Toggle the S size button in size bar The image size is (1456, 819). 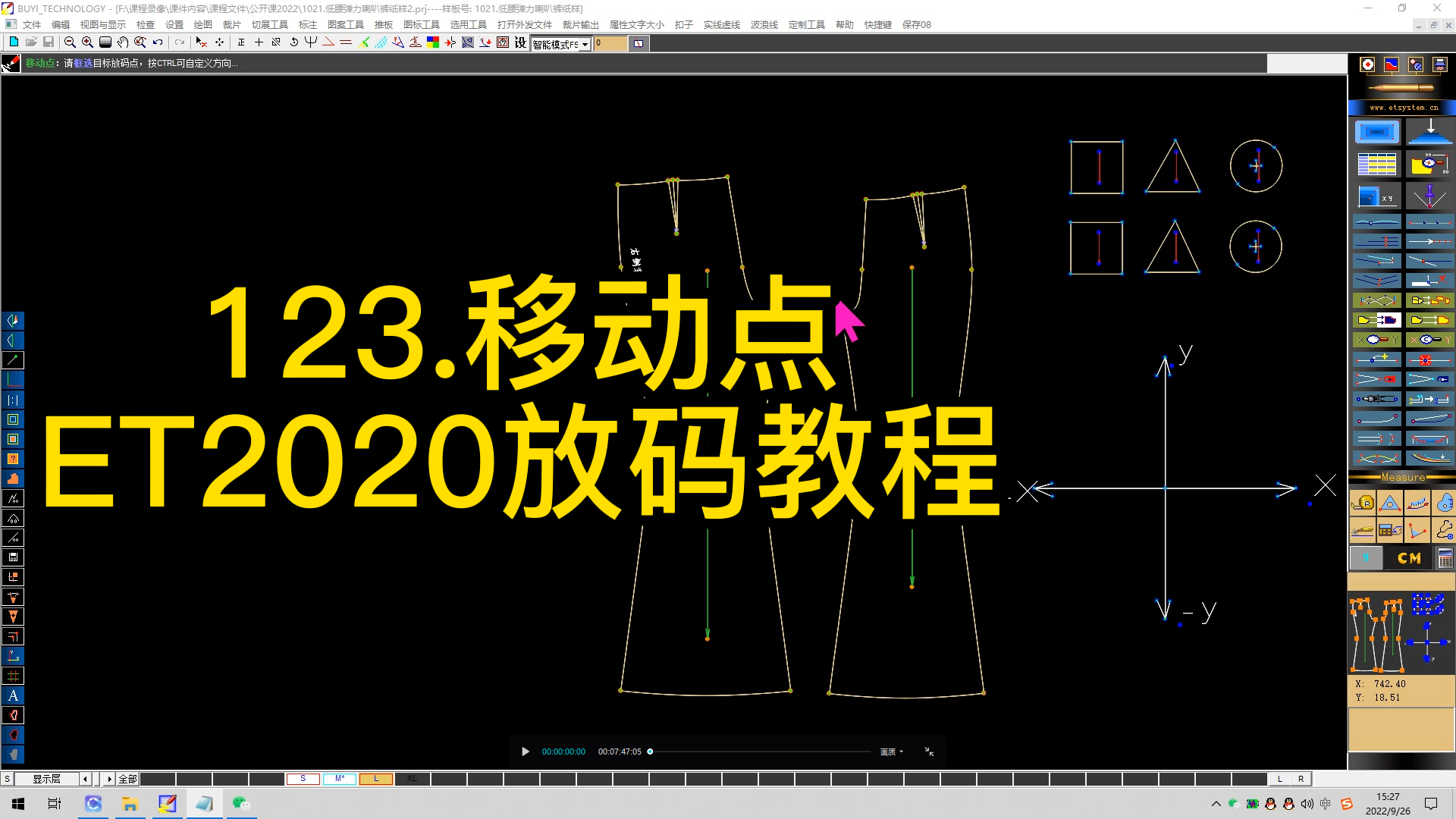click(x=303, y=779)
